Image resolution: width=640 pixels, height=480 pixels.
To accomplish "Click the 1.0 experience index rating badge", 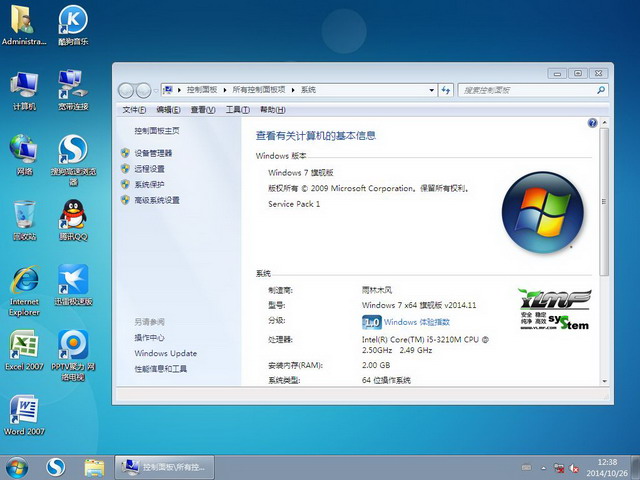I will tap(372, 322).
